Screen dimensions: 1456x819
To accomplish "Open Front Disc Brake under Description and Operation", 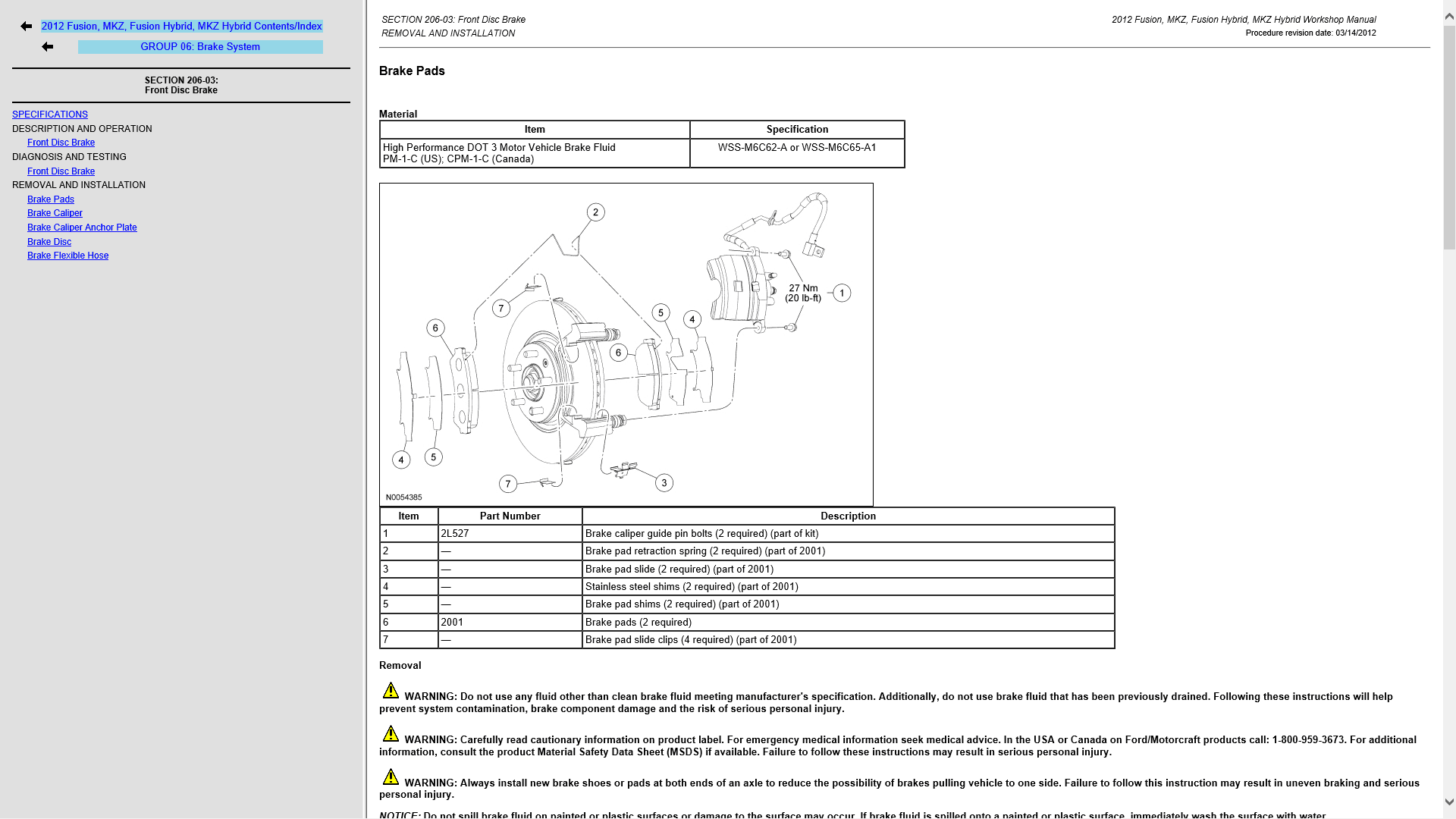I will coord(61,143).
